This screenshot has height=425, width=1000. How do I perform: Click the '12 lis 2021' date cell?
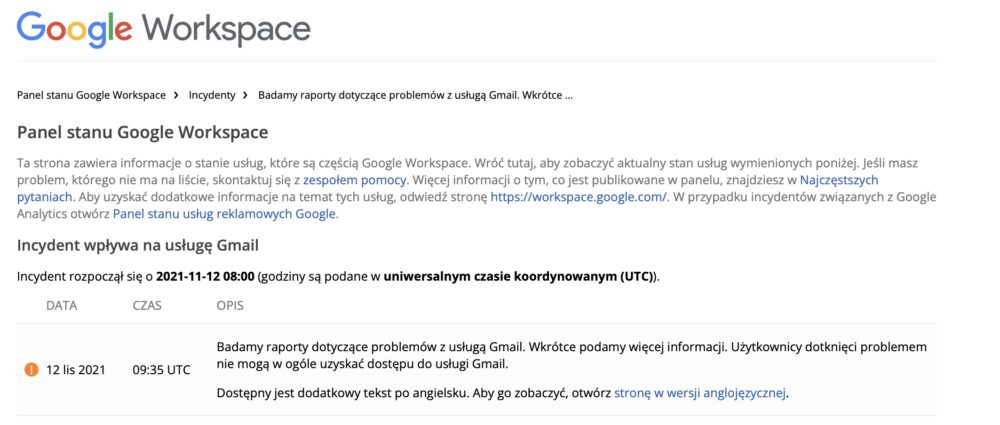pos(76,370)
